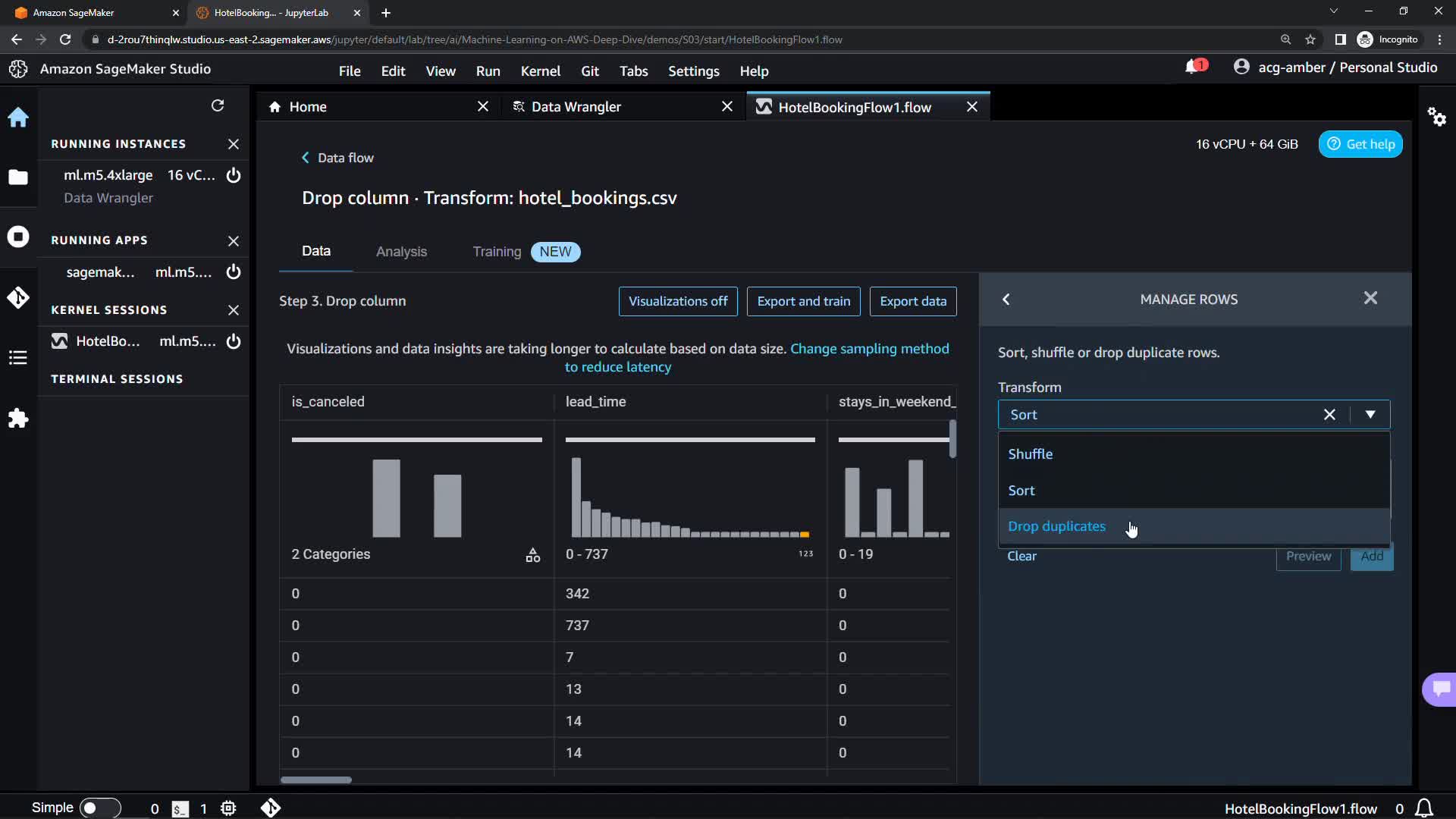Toggle the Simple interface mode switch
The width and height of the screenshot is (1456, 819).
click(99, 808)
